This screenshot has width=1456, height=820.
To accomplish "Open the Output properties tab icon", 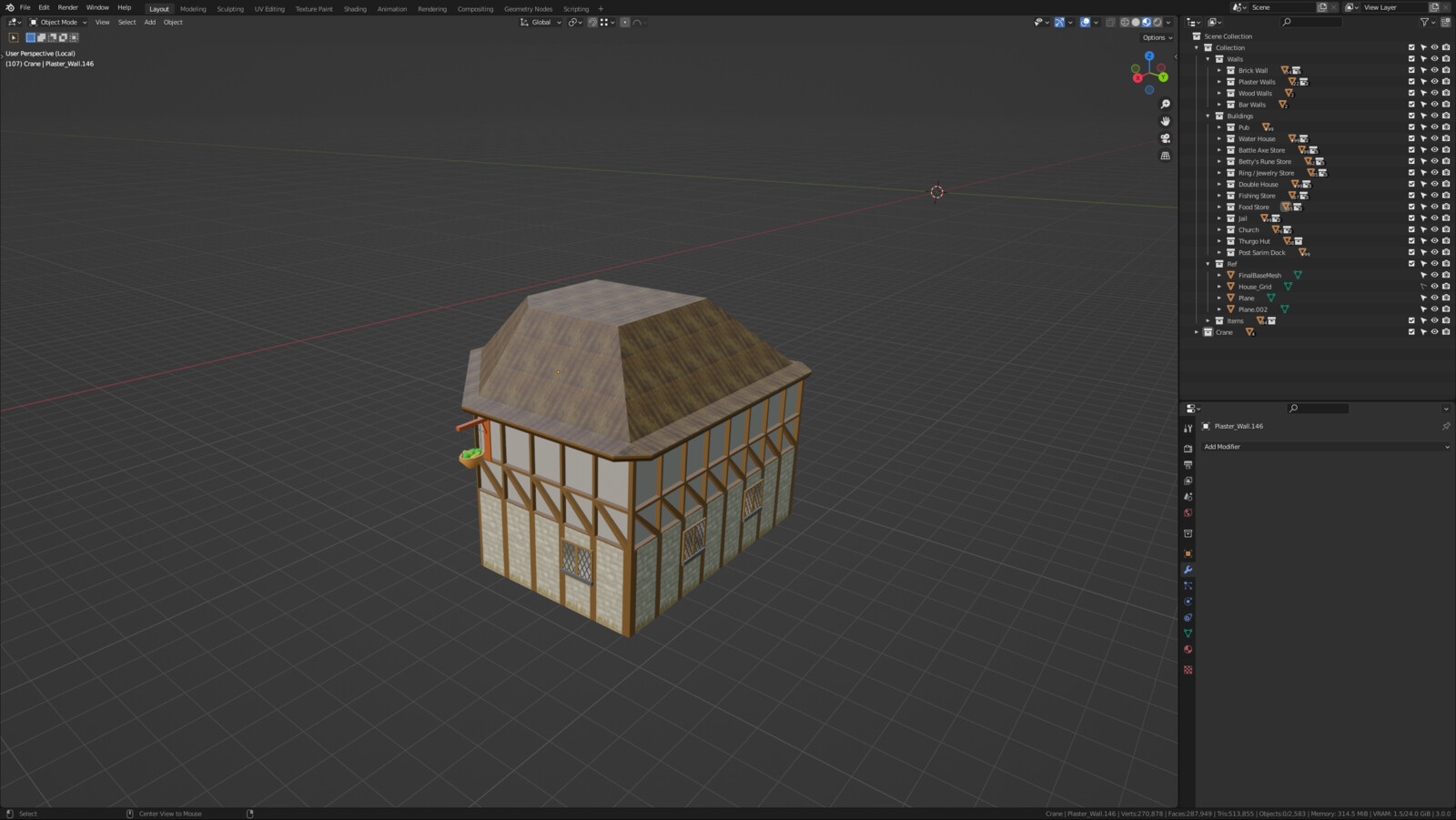I will pyautogui.click(x=1188, y=465).
